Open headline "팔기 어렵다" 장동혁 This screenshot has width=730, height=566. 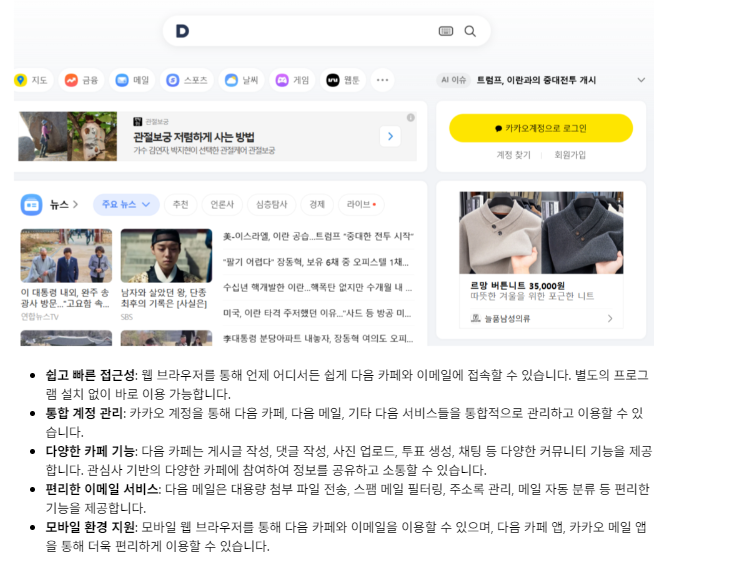tap(316, 263)
